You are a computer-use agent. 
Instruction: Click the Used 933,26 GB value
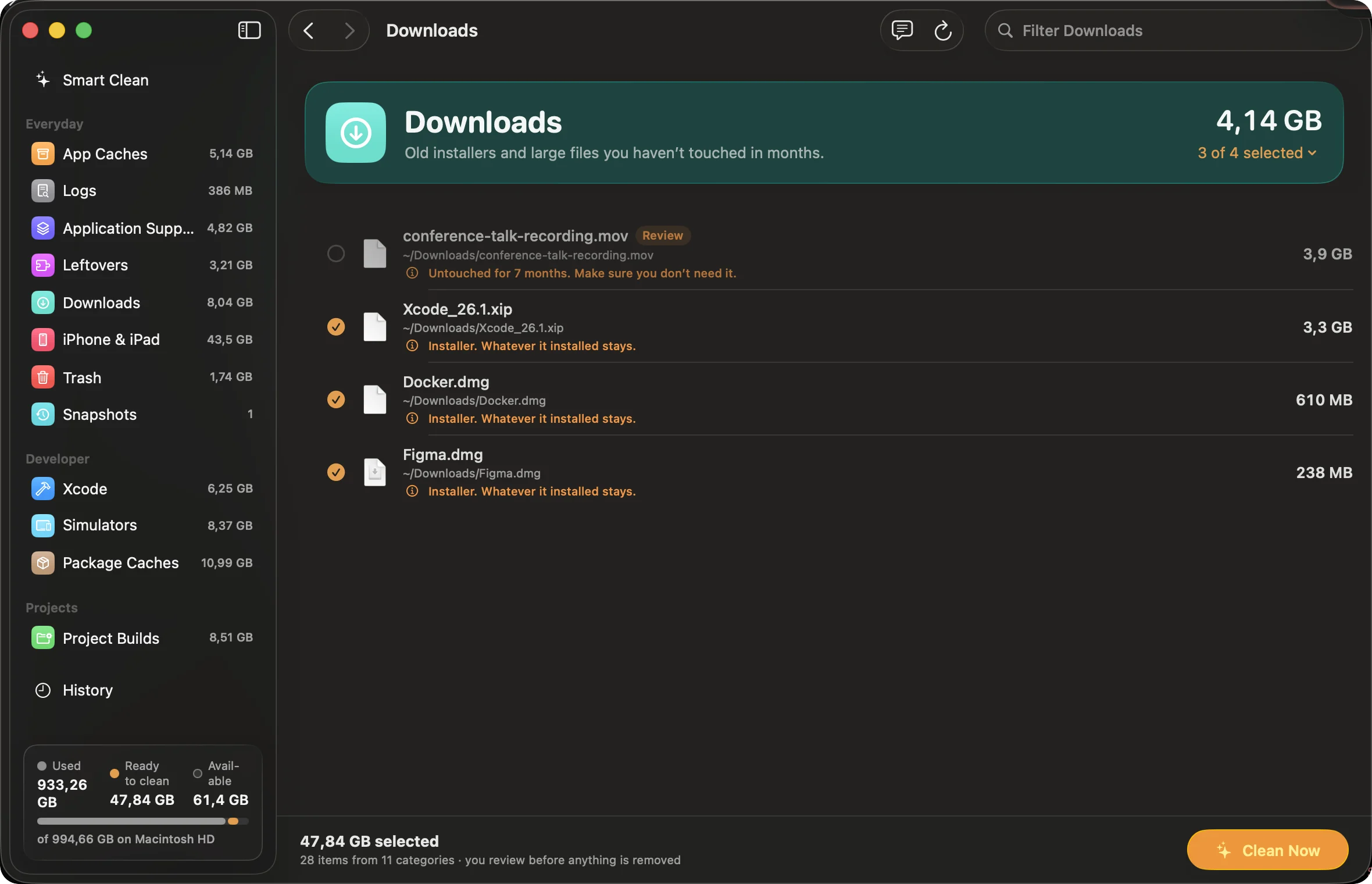click(x=62, y=793)
